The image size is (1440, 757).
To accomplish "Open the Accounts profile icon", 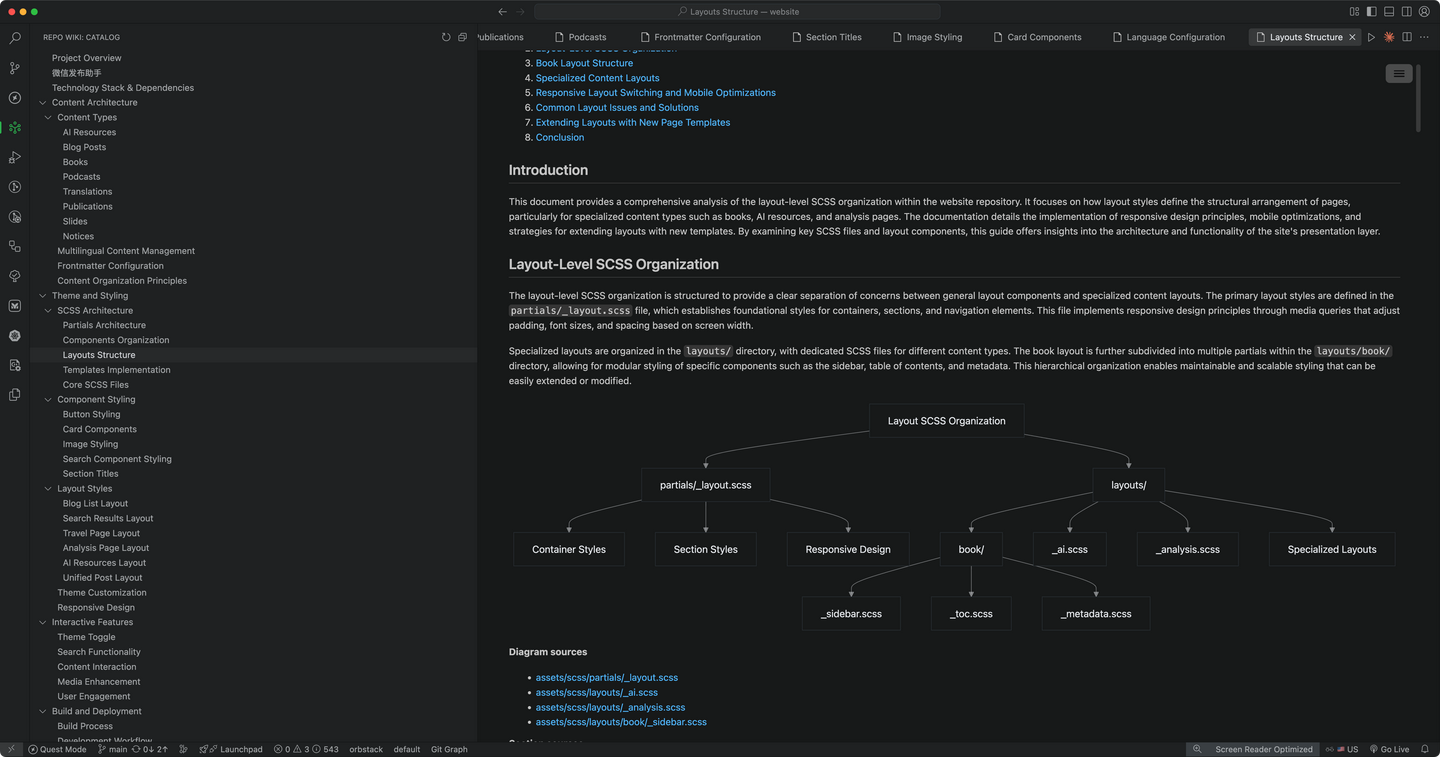I will [1424, 12].
